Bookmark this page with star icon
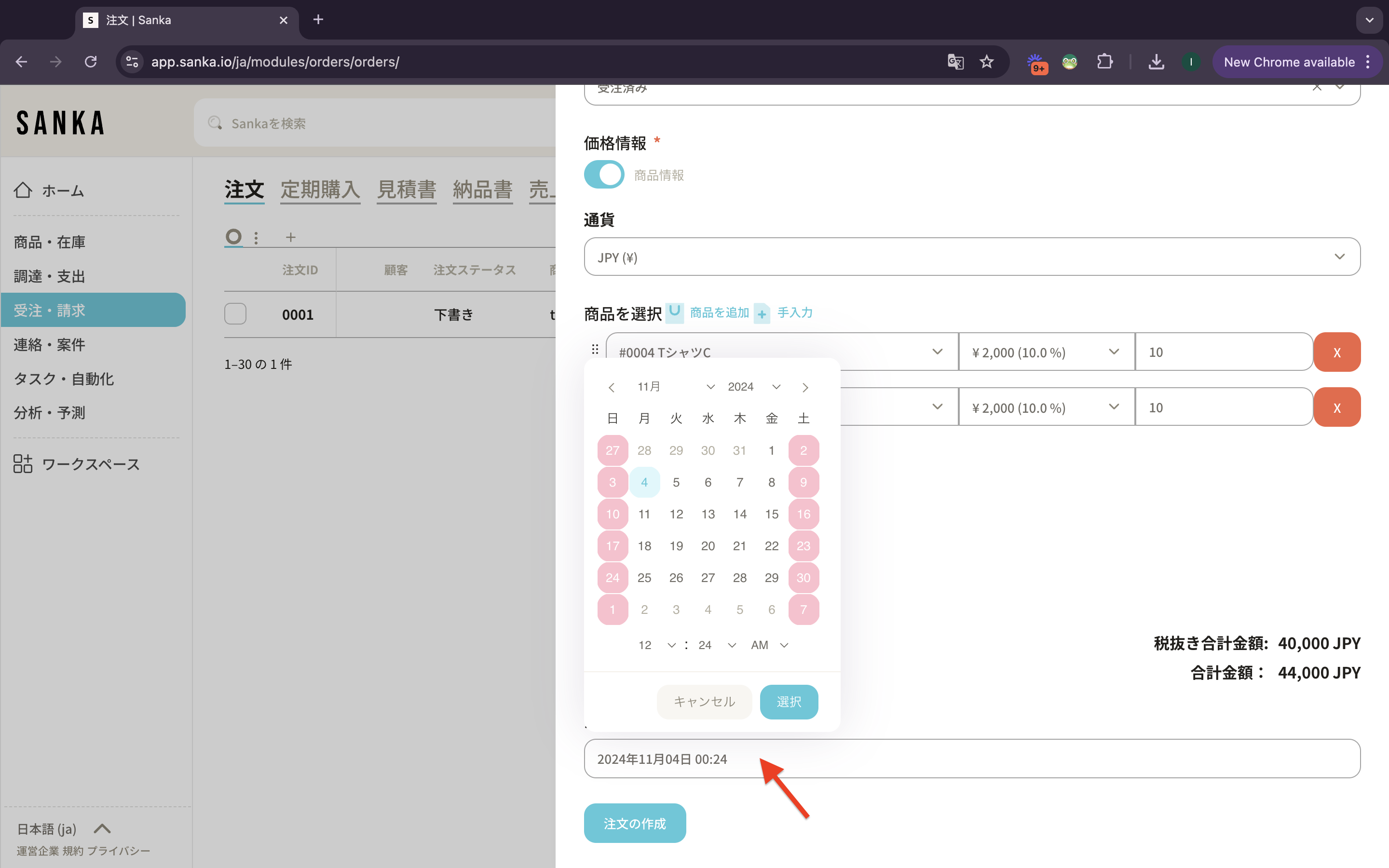This screenshot has width=1389, height=868. [987, 62]
